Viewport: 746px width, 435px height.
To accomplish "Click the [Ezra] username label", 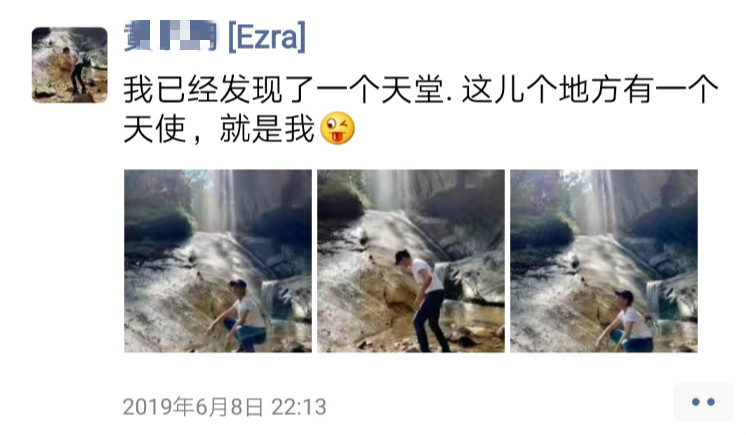I will pyautogui.click(x=267, y=37).
